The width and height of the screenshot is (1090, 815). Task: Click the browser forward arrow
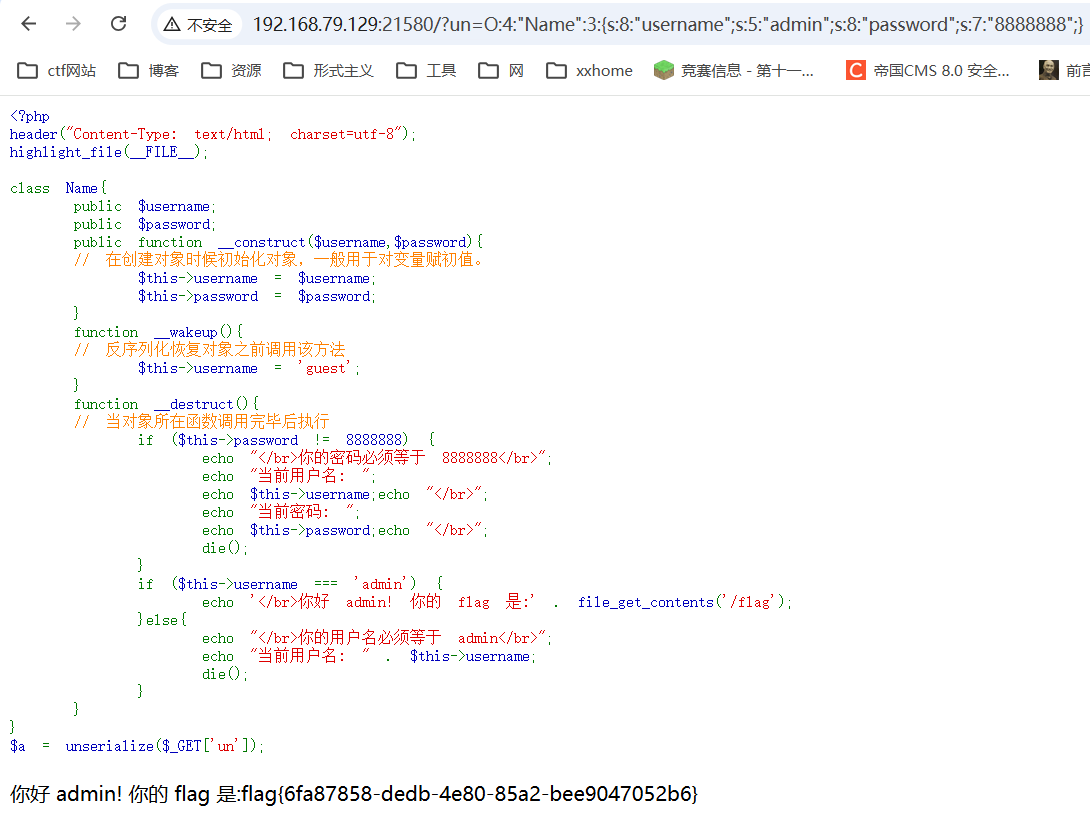click(x=73, y=24)
